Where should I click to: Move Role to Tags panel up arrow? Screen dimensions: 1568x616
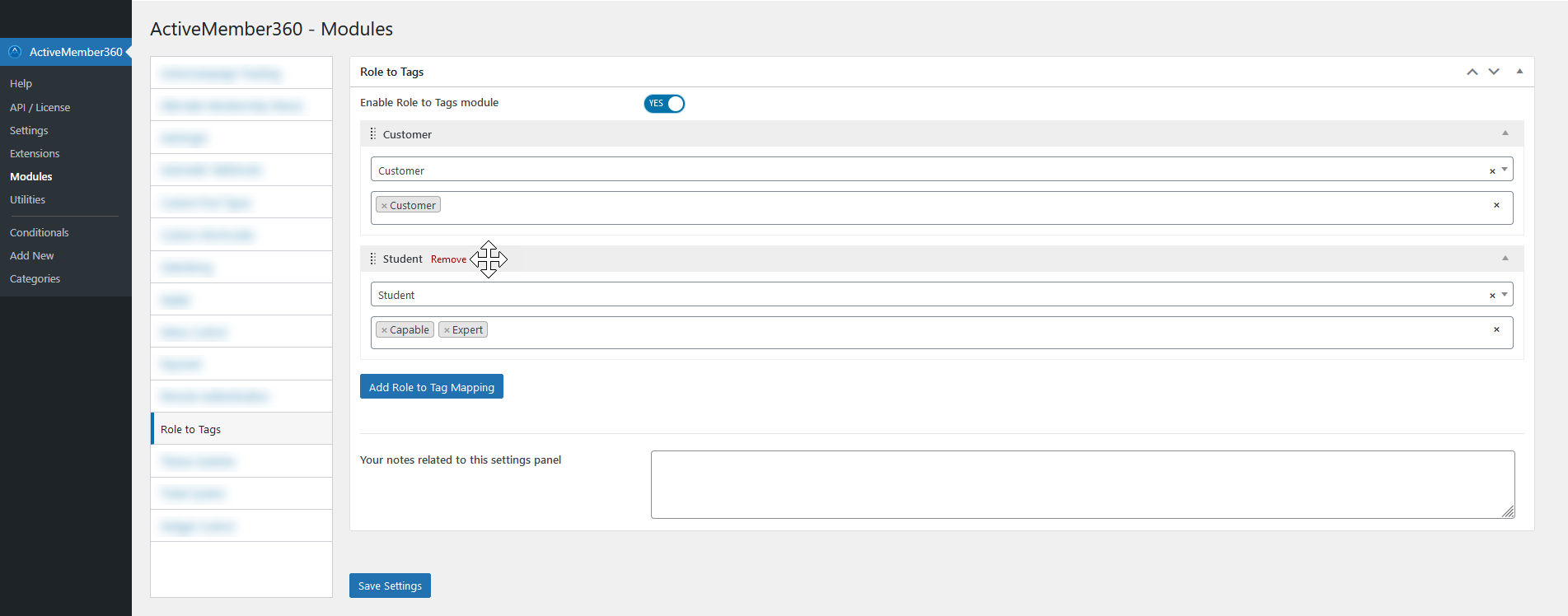[1472, 72]
